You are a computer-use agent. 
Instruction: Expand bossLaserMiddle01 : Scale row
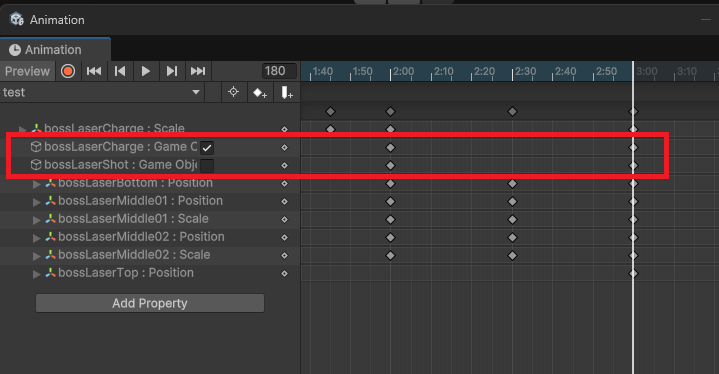pyautogui.click(x=37, y=220)
